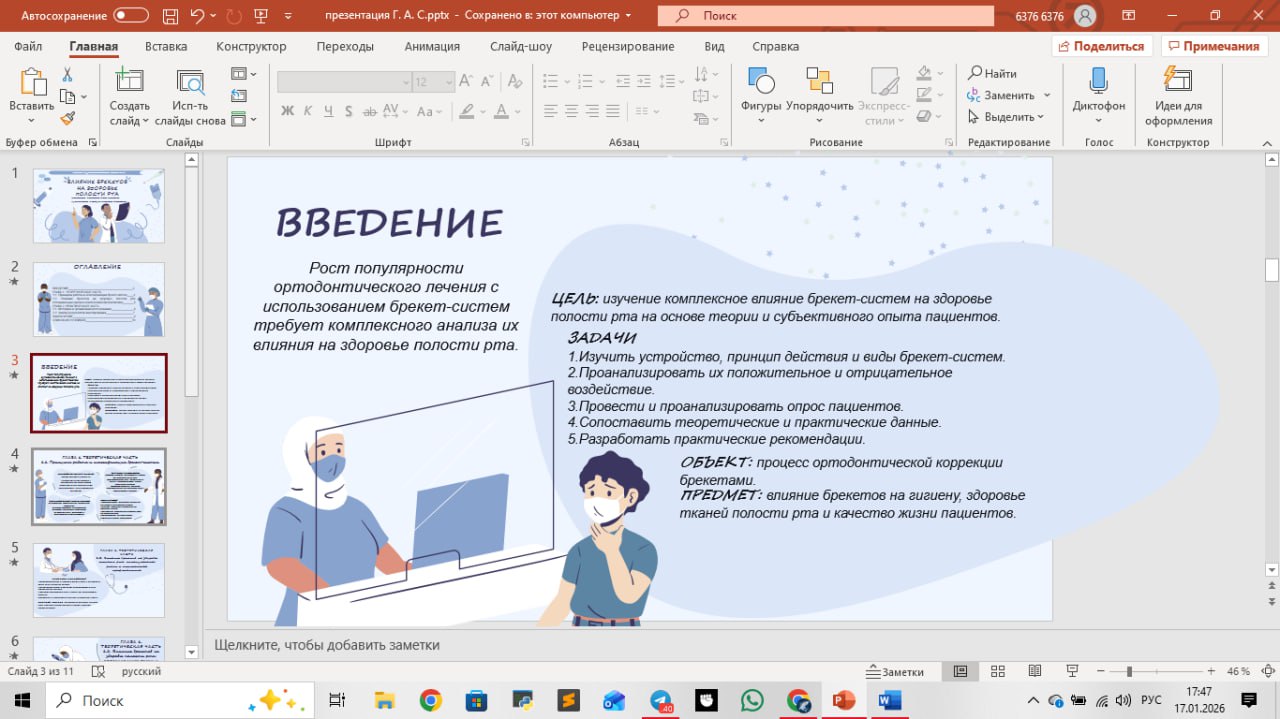
Task: Open Telegram from the taskbar
Action: coord(661,700)
